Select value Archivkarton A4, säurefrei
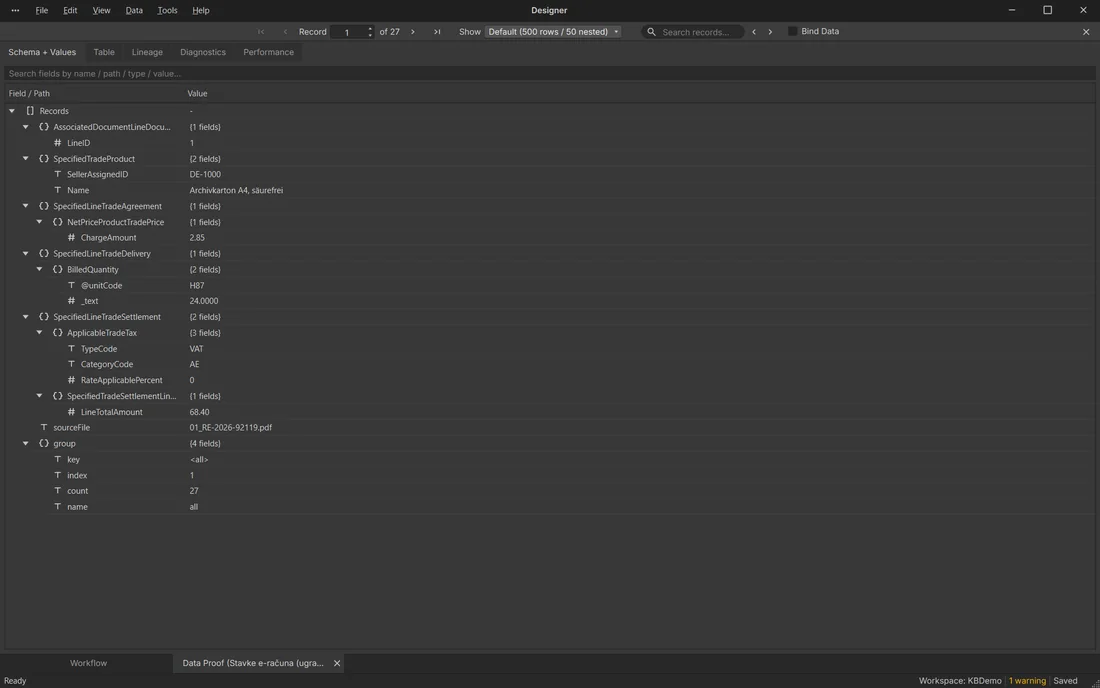Image resolution: width=1100 pixels, height=688 pixels. pos(236,190)
